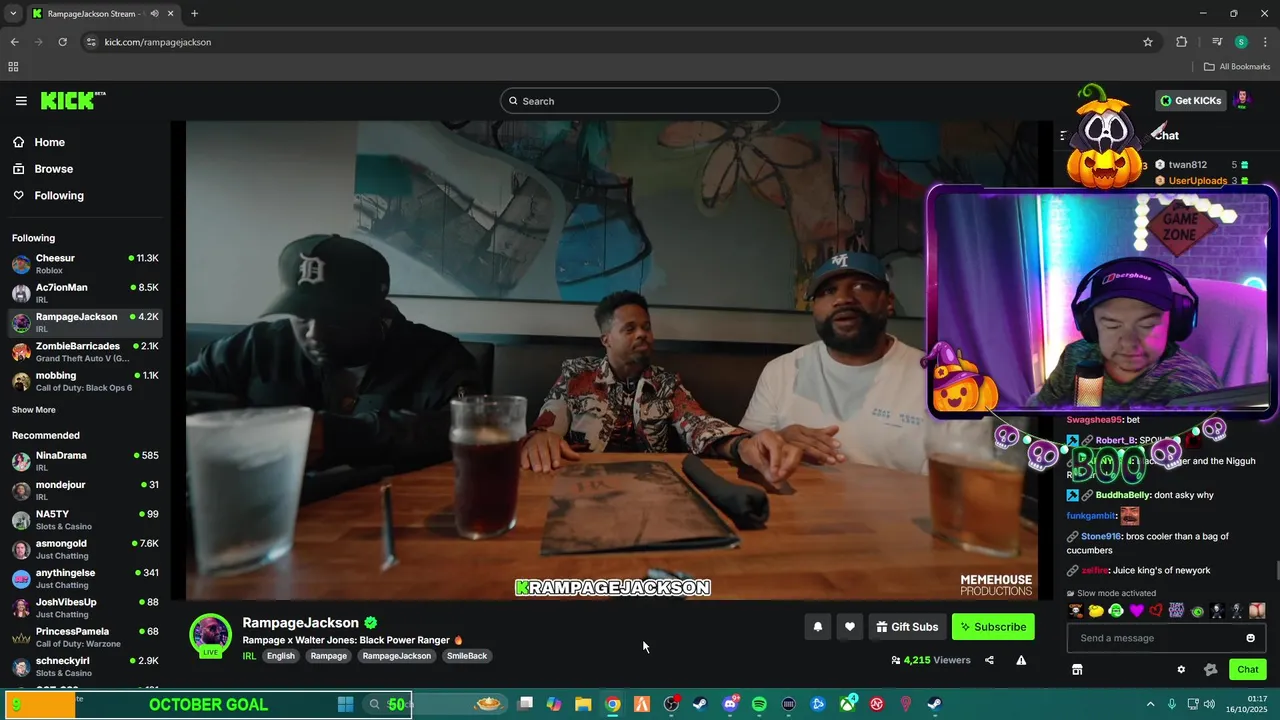Insert the purple heart emote
Screen dimensions: 1280x720
click(1136, 610)
